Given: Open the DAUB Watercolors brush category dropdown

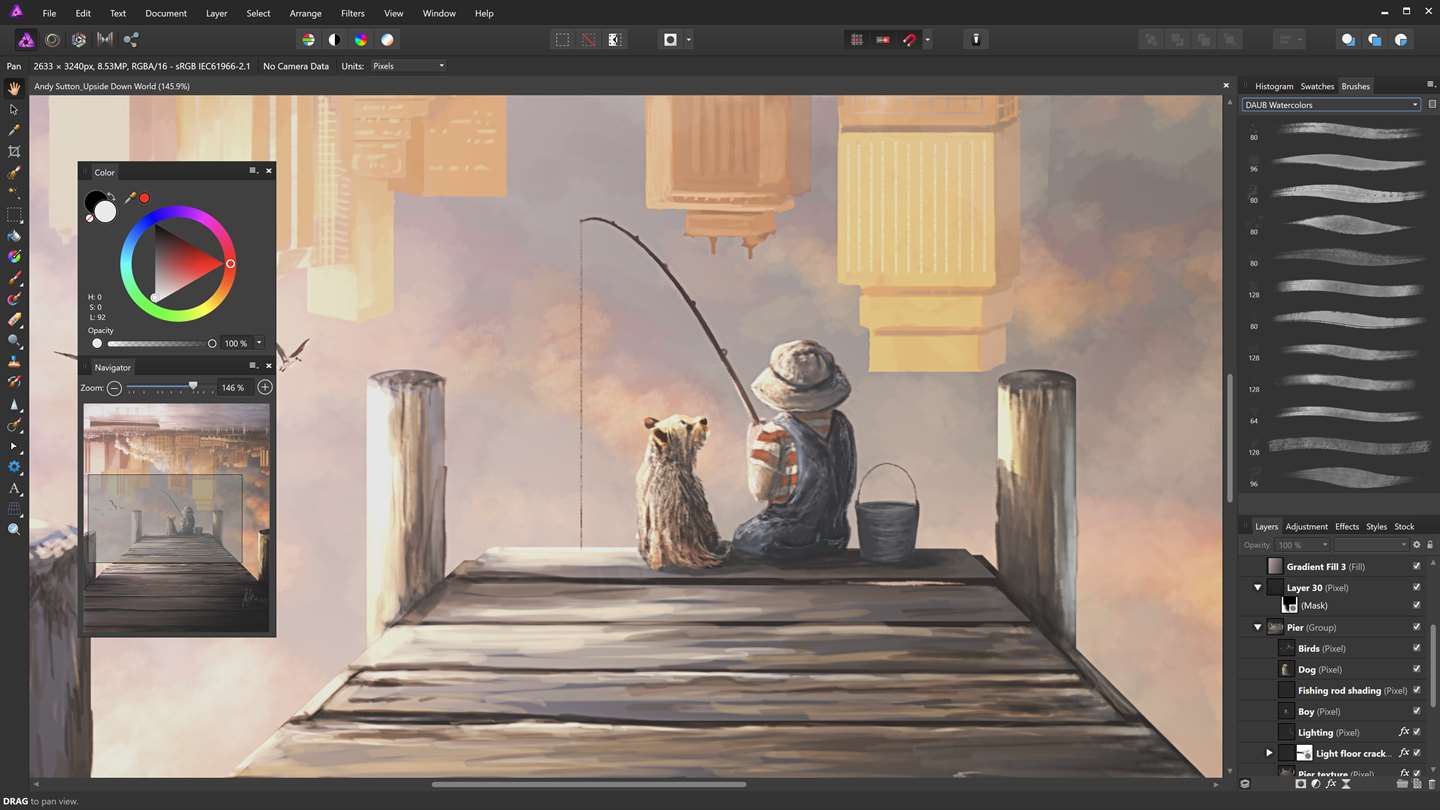Looking at the screenshot, I should click(1331, 104).
